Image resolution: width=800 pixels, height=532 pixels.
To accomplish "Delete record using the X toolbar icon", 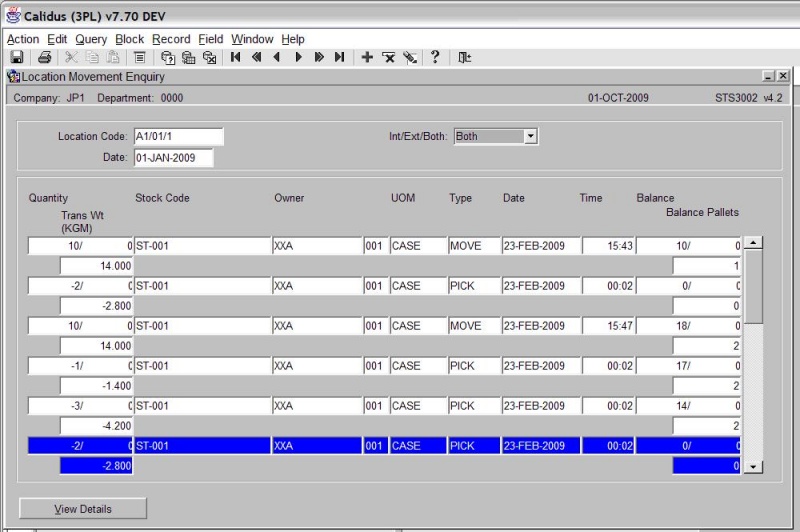I will (388, 57).
